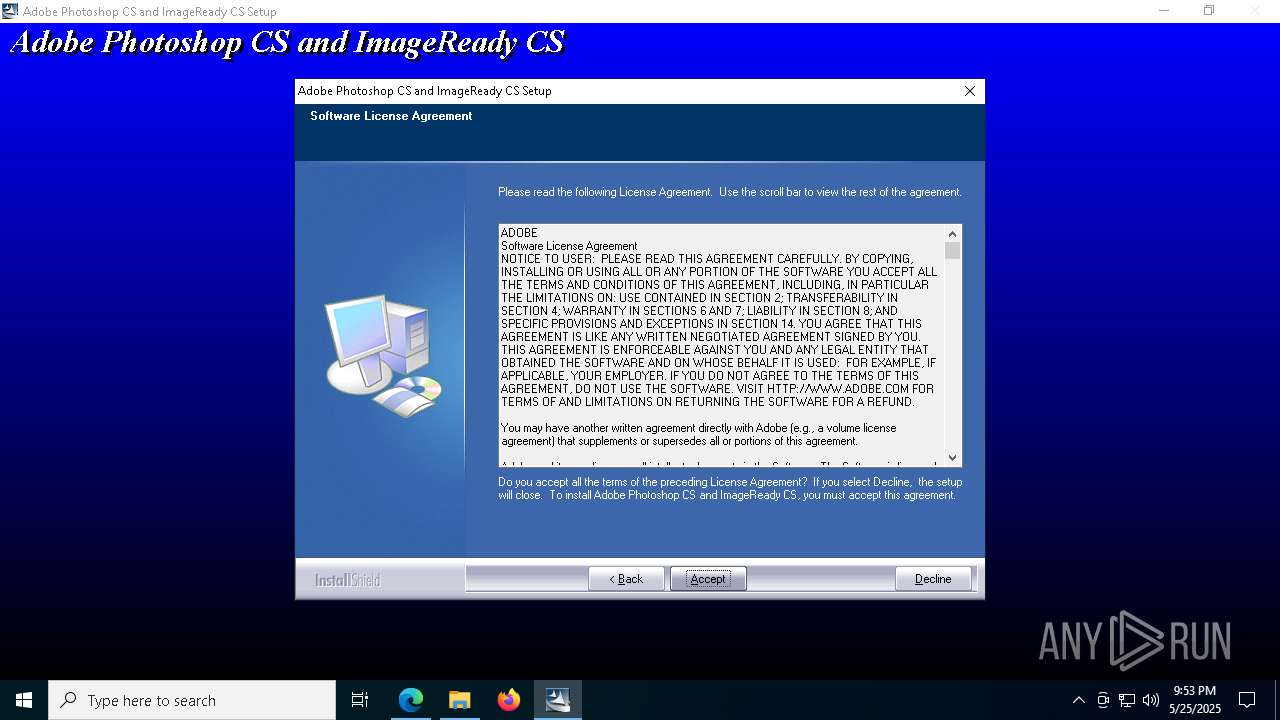Click the 'ADOBE' line in the license text
The height and width of the screenshot is (720, 1280).
coord(519,233)
